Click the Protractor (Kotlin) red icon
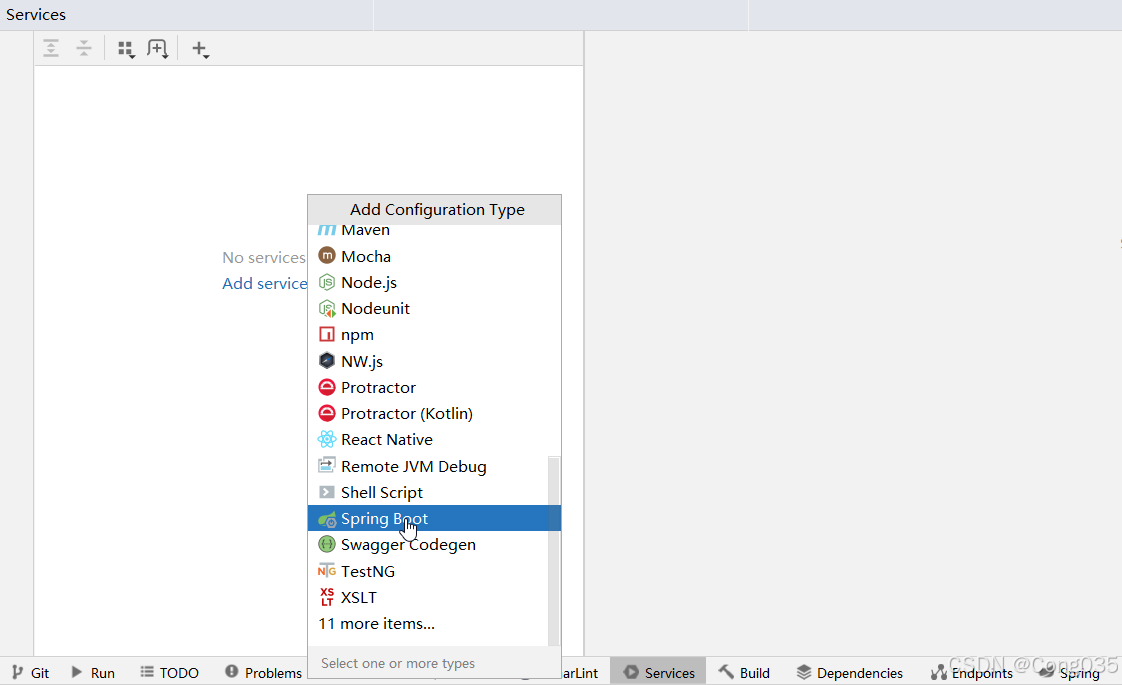The height and width of the screenshot is (685, 1122). pos(327,413)
